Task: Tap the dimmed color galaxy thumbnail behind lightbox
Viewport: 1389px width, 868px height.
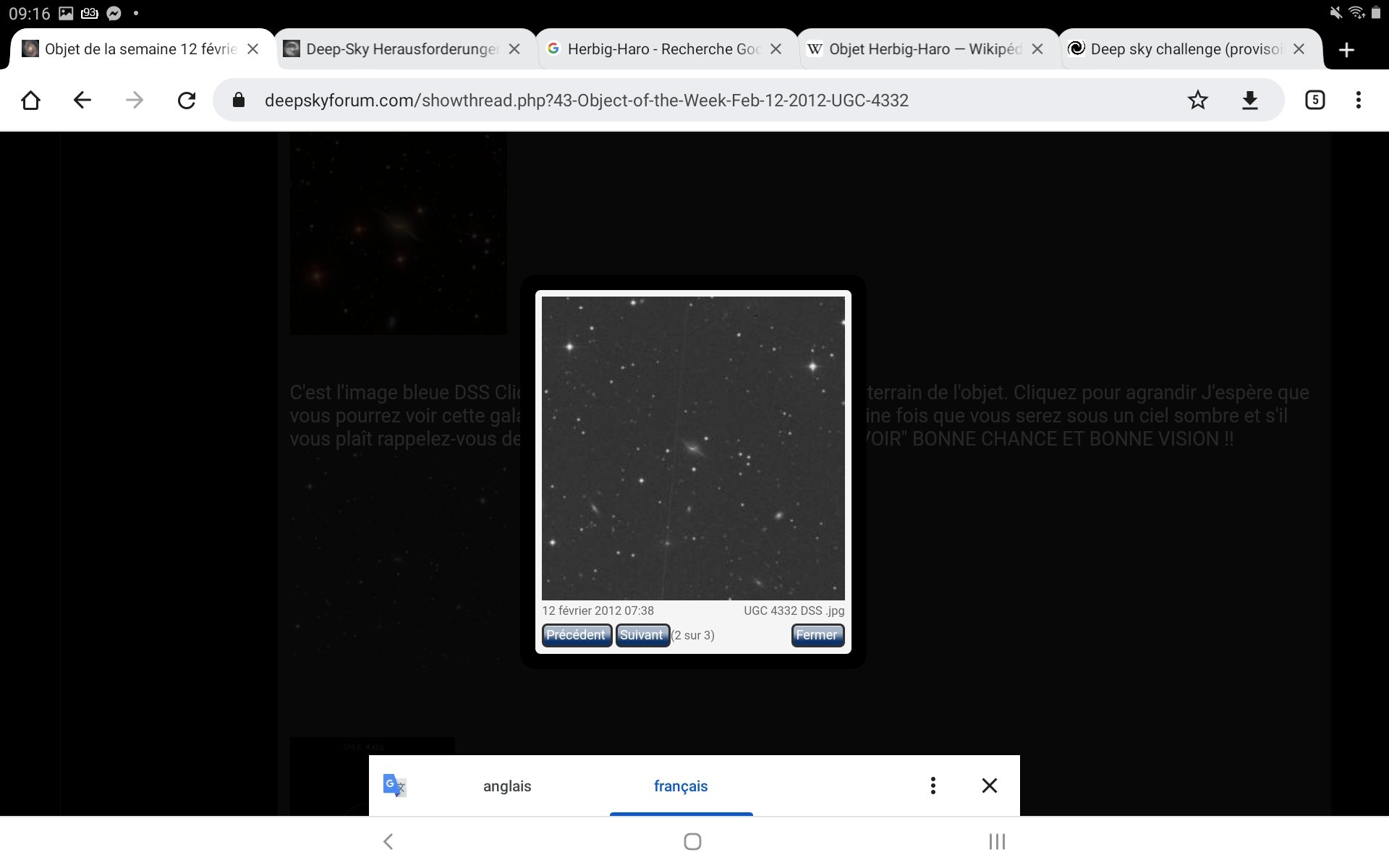Action: [398, 233]
